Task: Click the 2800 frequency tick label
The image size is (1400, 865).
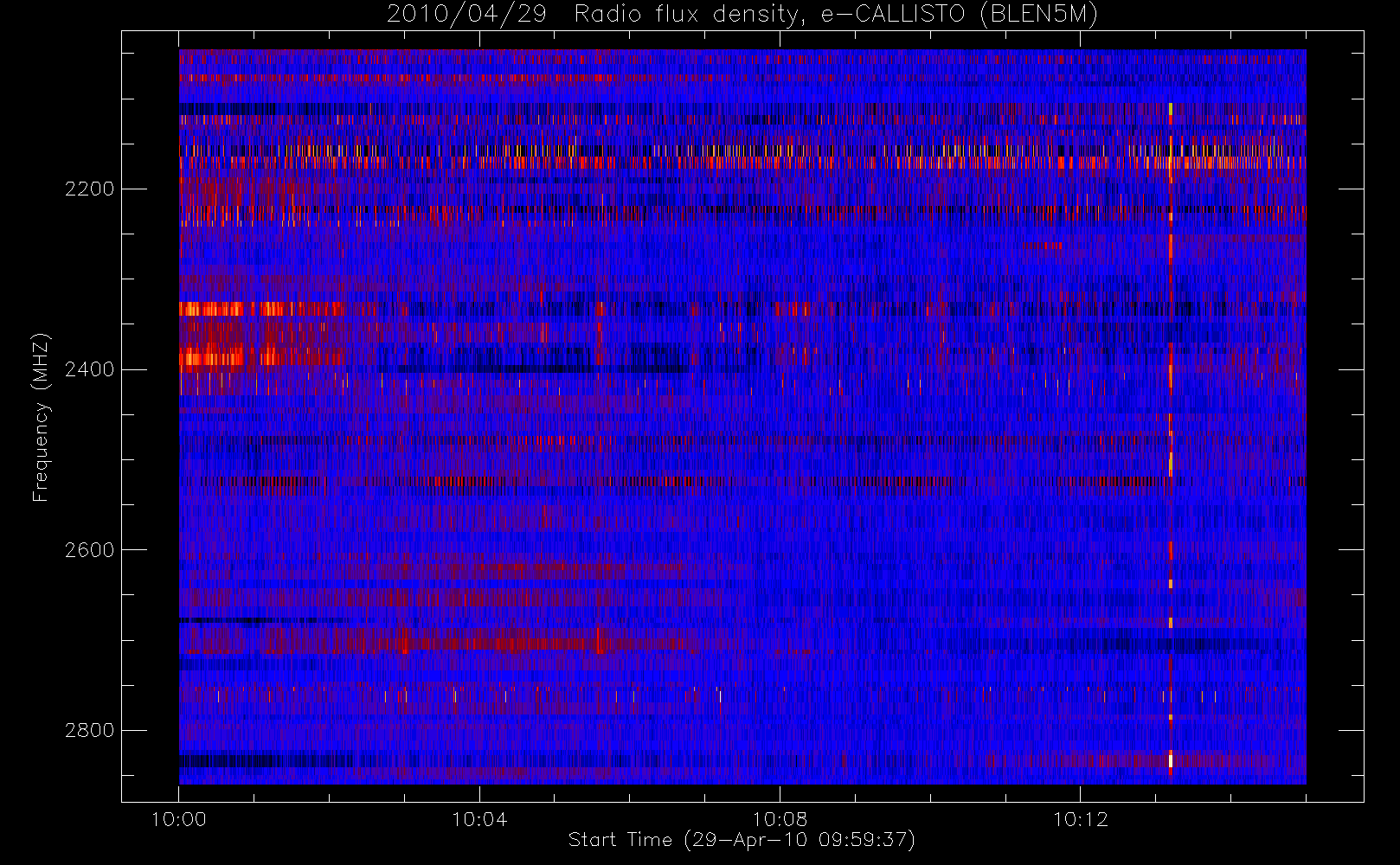Action: 89,730
